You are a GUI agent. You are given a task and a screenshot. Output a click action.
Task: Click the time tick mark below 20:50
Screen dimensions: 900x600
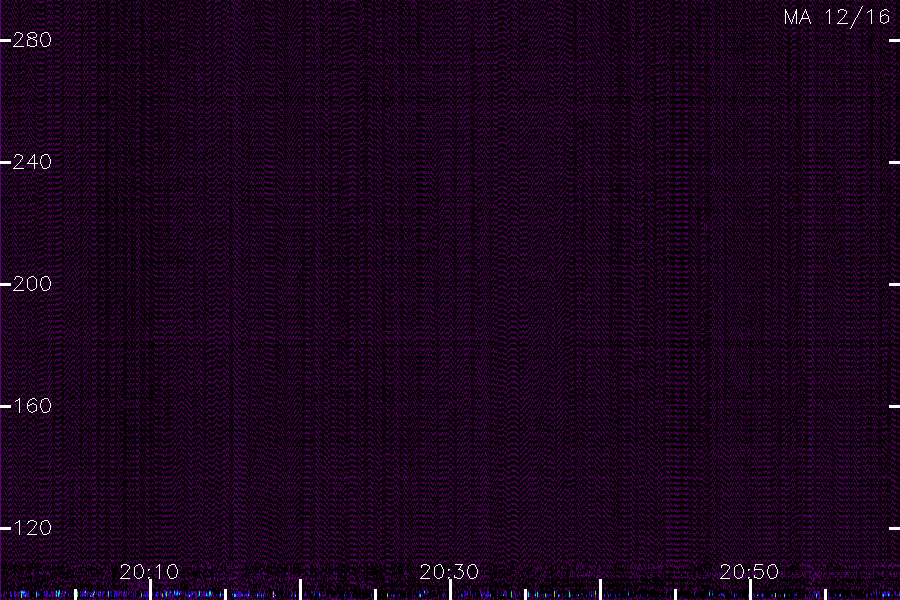tap(750, 590)
